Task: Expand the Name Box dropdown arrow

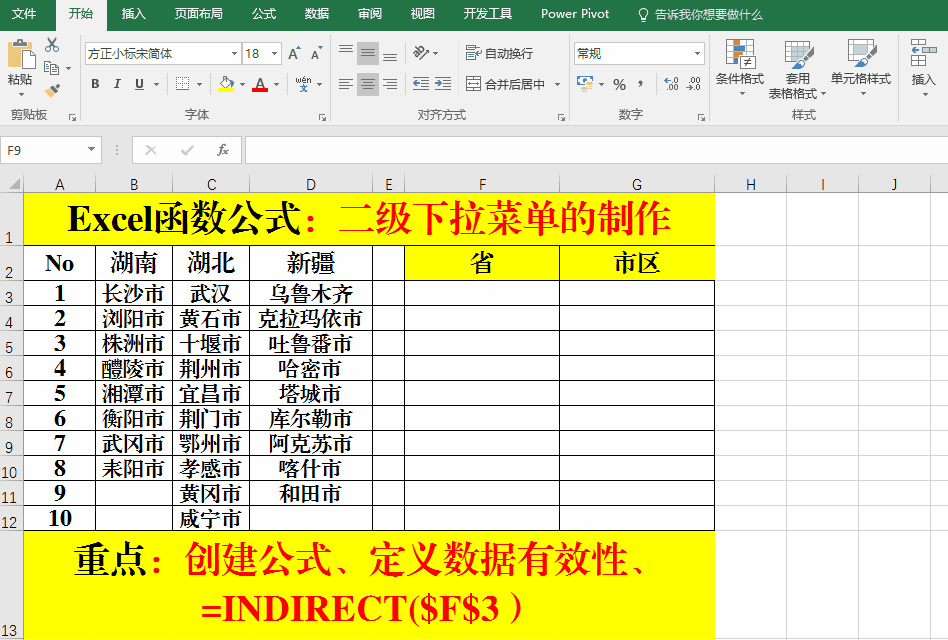Action: (91, 149)
